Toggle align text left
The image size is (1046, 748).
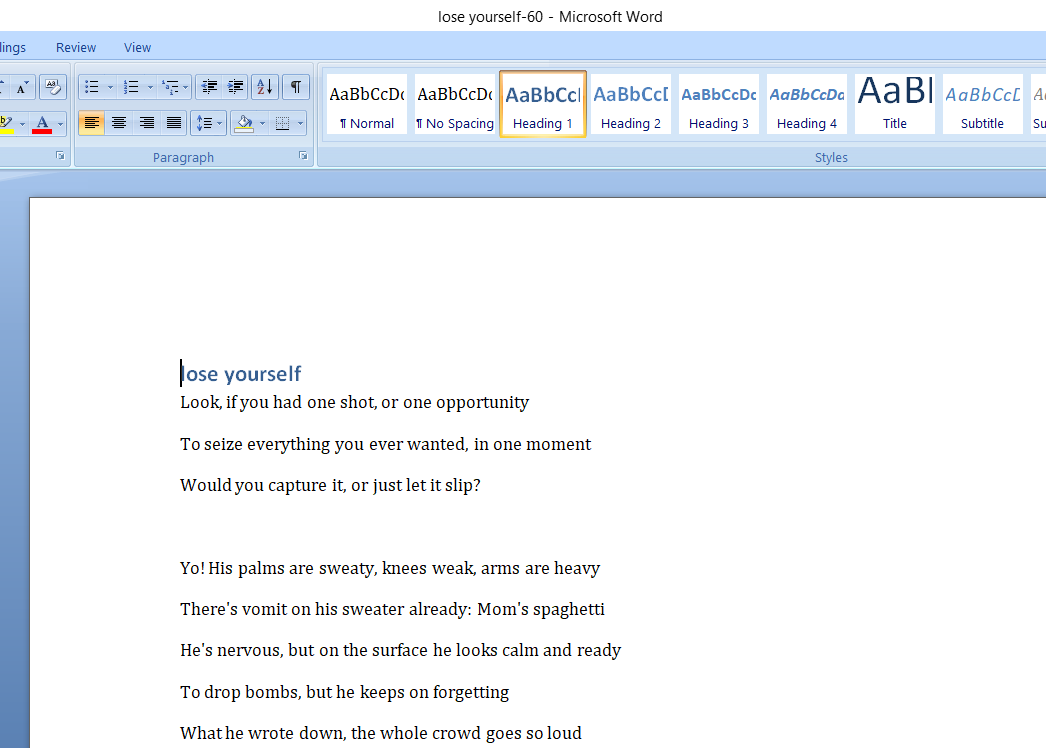pos(91,123)
